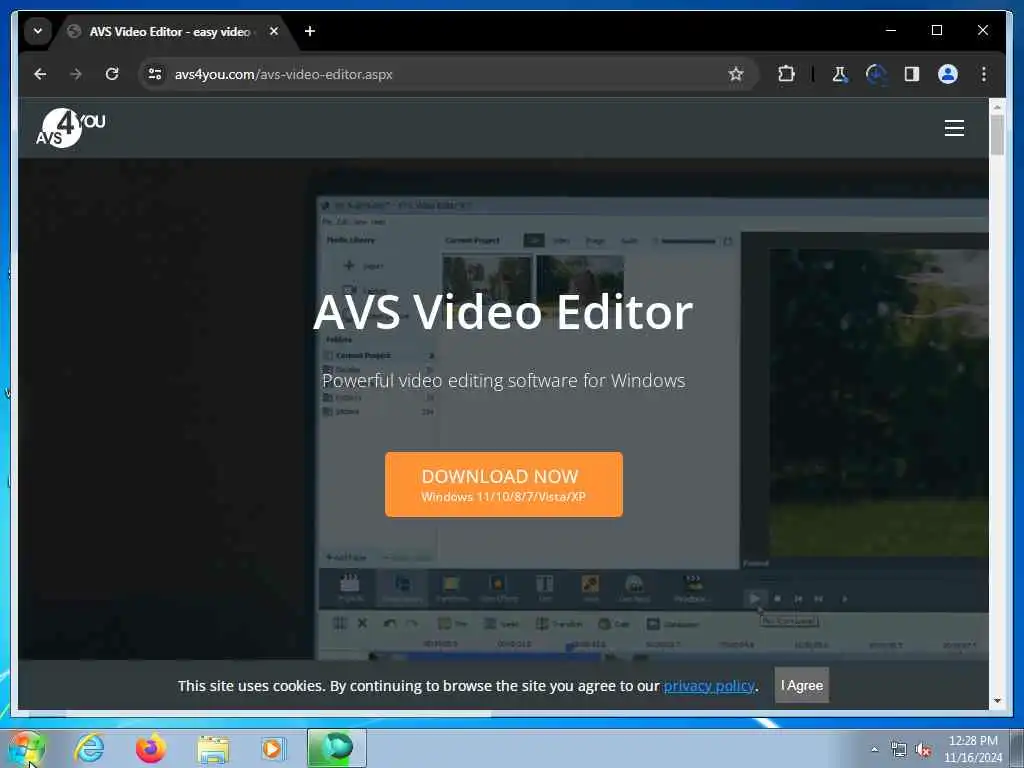Click the active green taskbar app icon

337,748
